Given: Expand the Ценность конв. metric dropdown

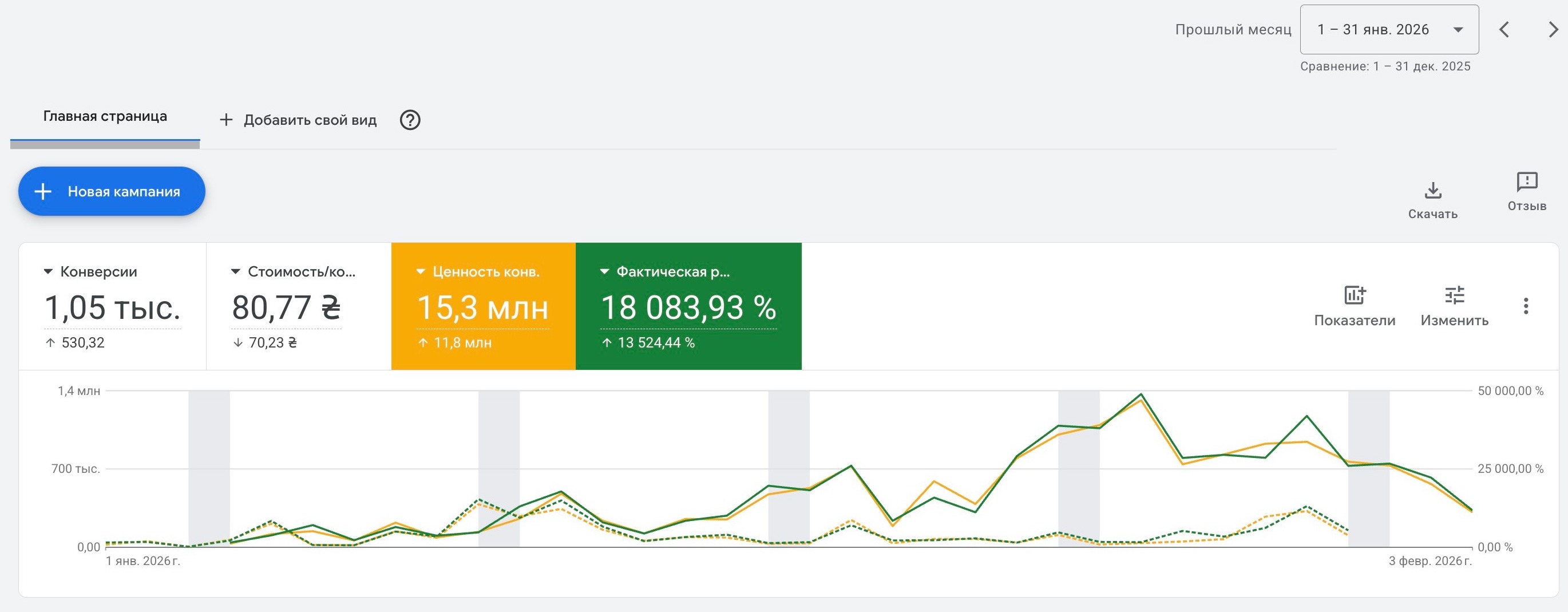Looking at the screenshot, I should click(421, 272).
